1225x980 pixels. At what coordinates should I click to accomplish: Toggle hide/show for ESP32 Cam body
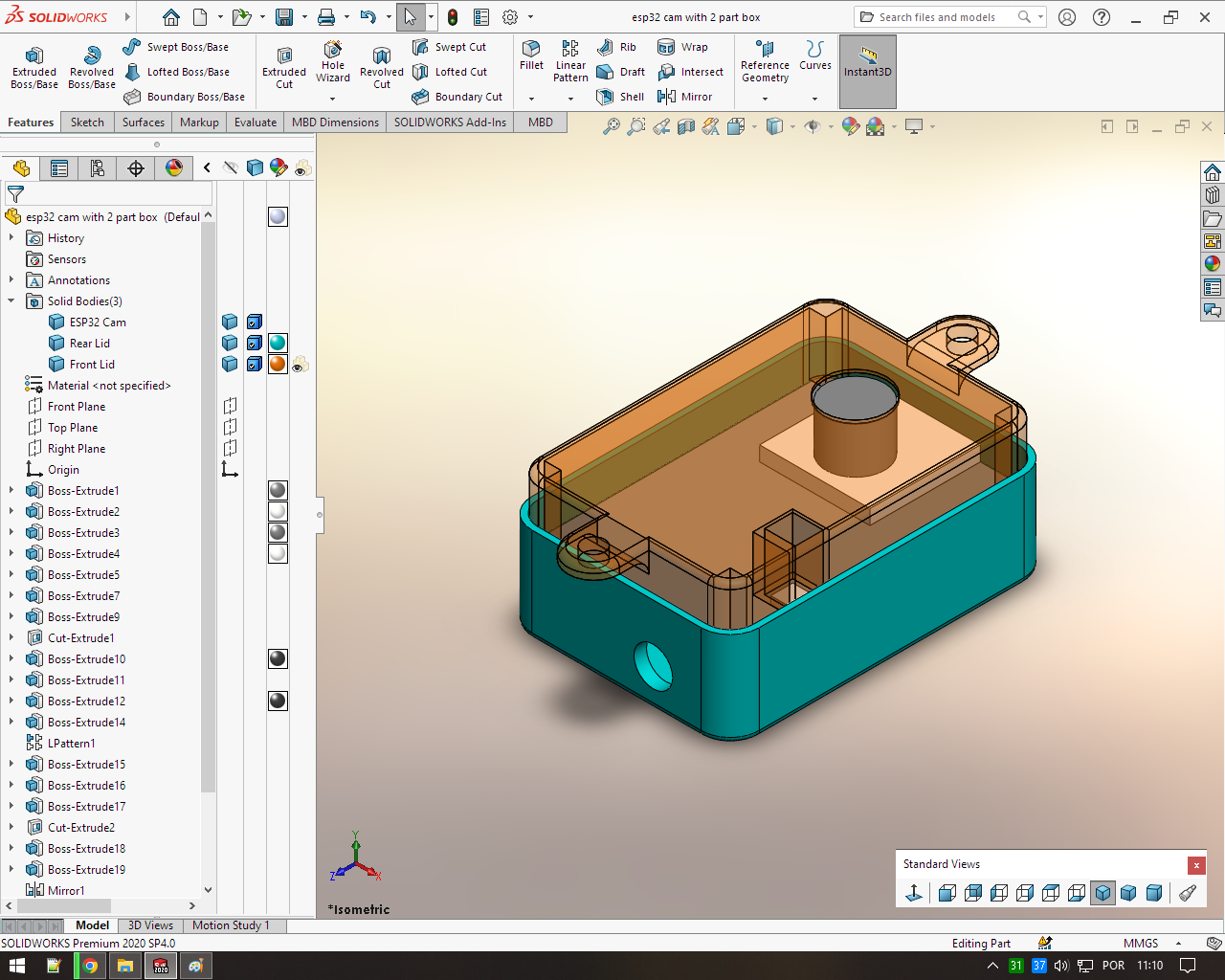pos(230,322)
